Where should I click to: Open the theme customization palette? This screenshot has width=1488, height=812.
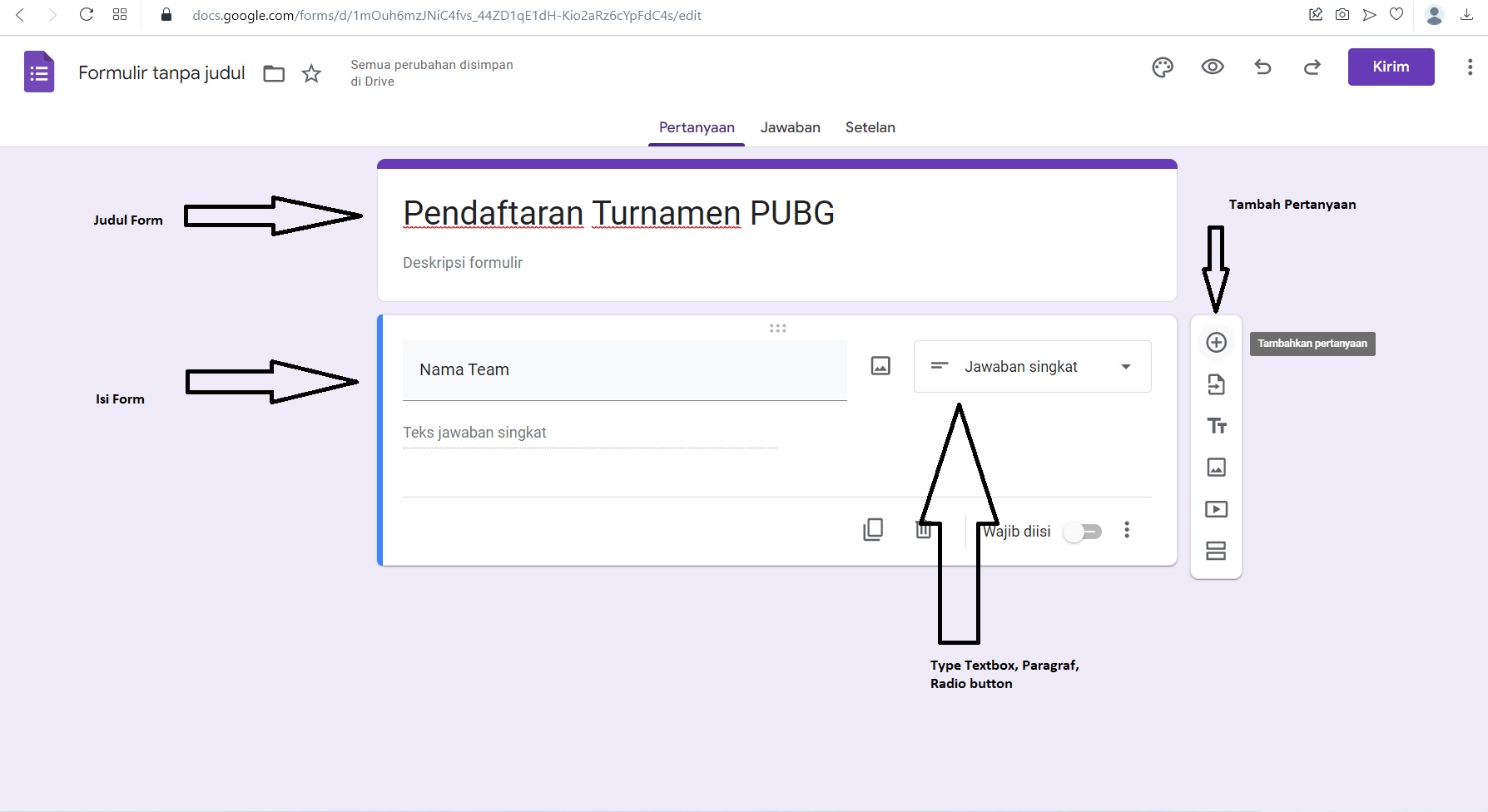tap(1163, 67)
